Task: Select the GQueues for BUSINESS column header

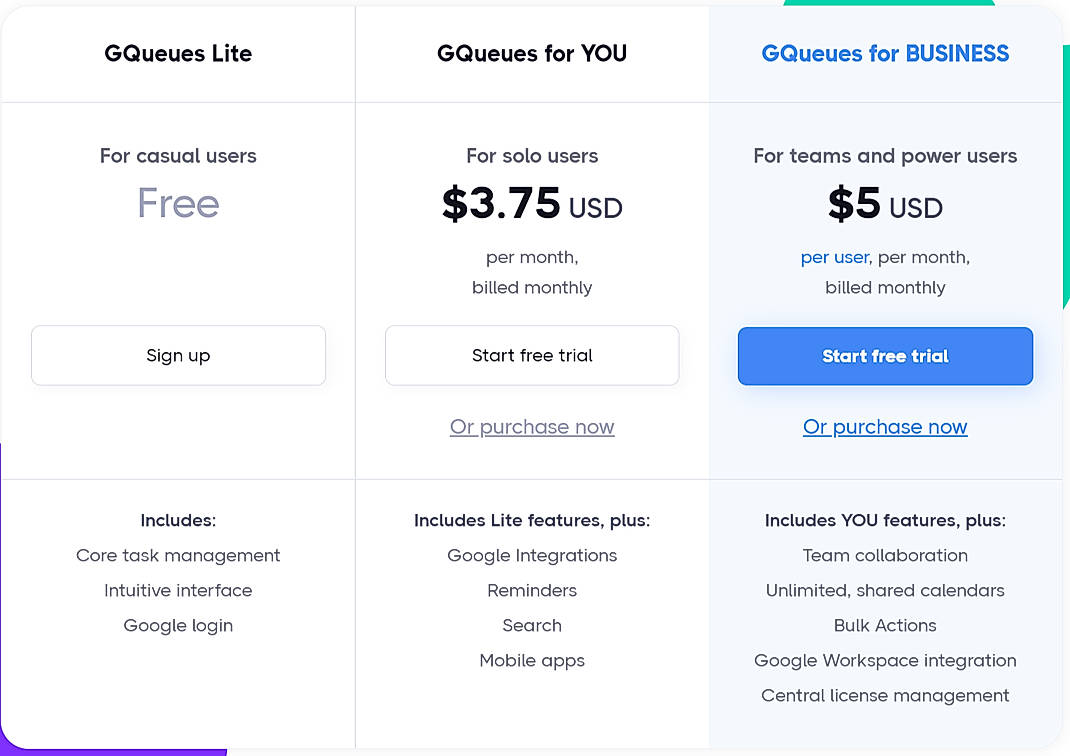Action: tap(885, 53)
